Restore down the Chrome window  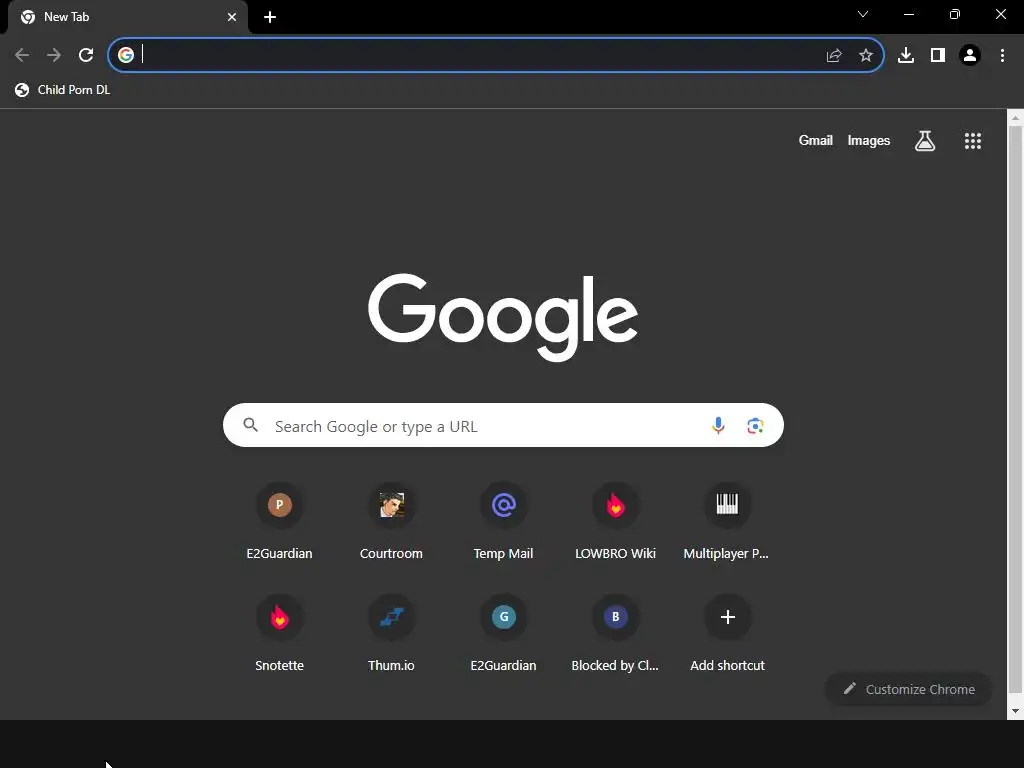coord(955,14)
